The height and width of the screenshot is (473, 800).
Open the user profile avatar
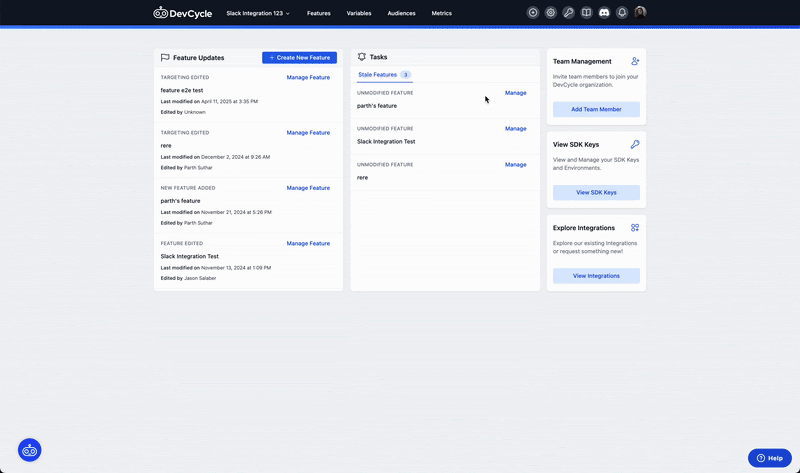click(640, 12)
